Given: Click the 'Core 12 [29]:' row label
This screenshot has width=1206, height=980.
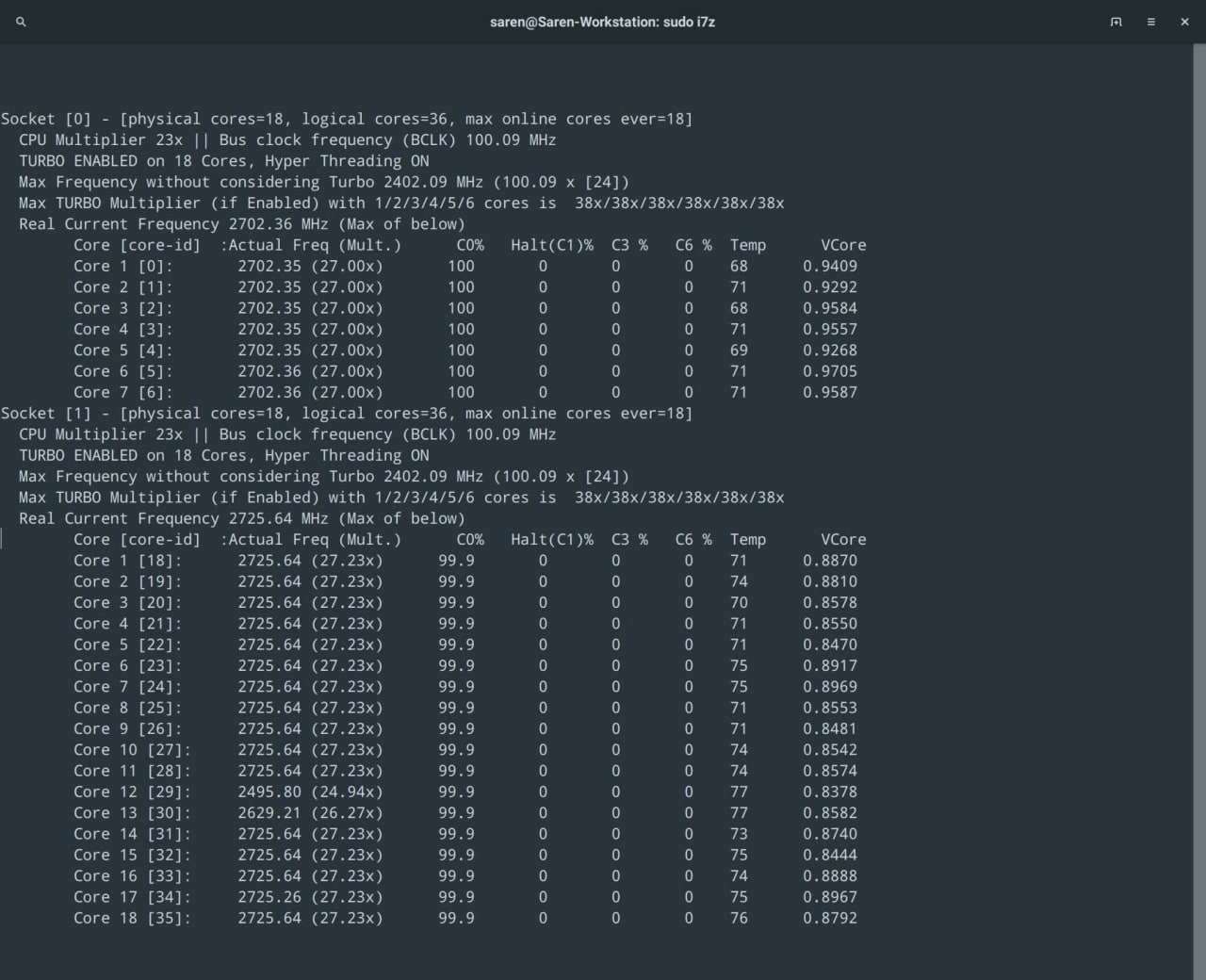Looking at the screenshot, I should pos(132,792).
